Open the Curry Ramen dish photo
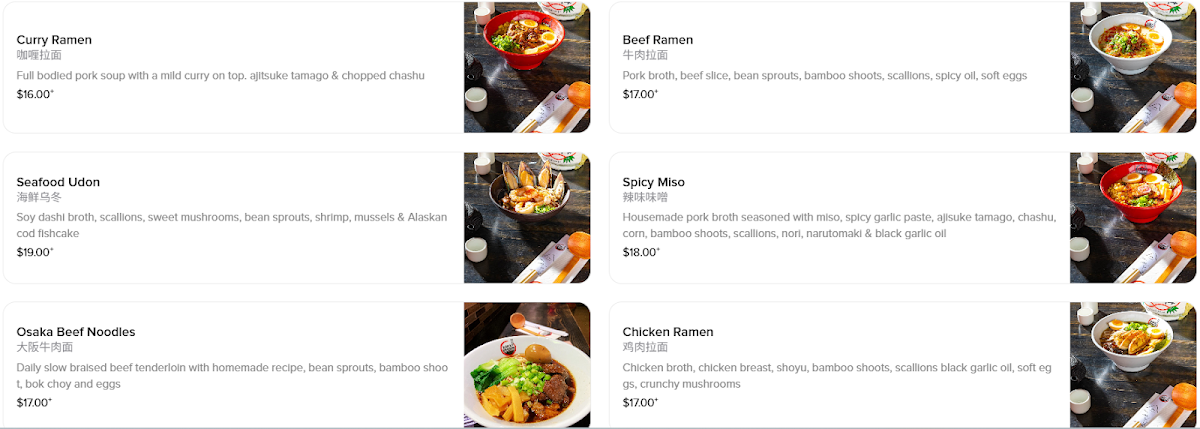 tap(526, 67)
